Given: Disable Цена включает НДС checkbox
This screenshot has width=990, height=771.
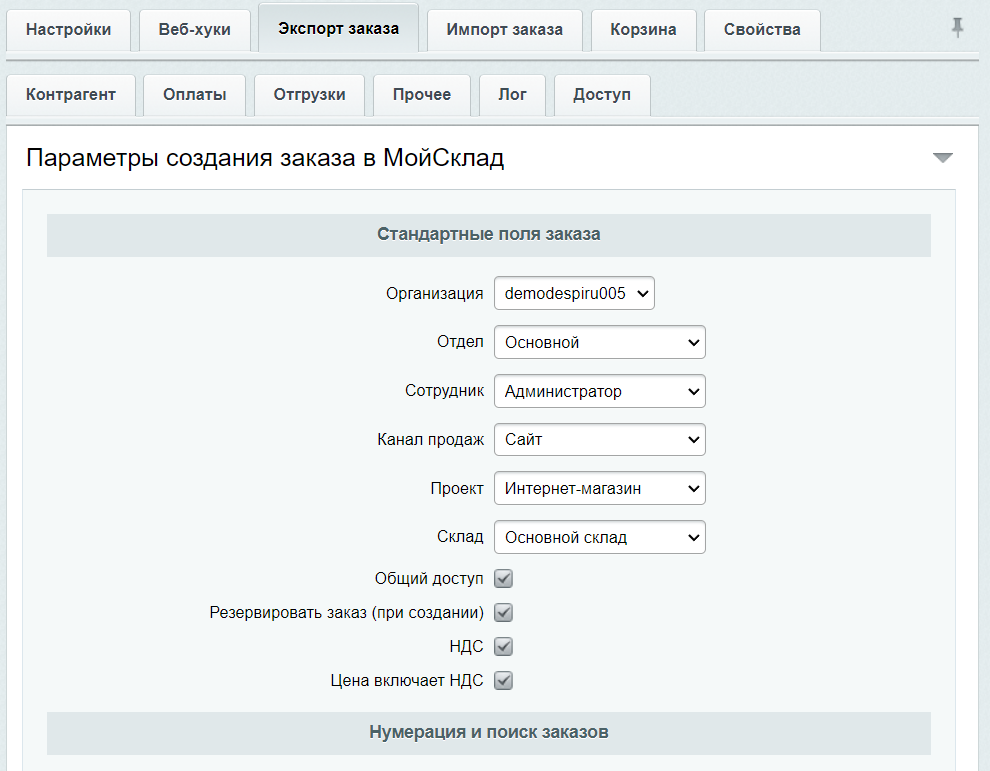Looking at the screenshot, I should tap(504, 681).
